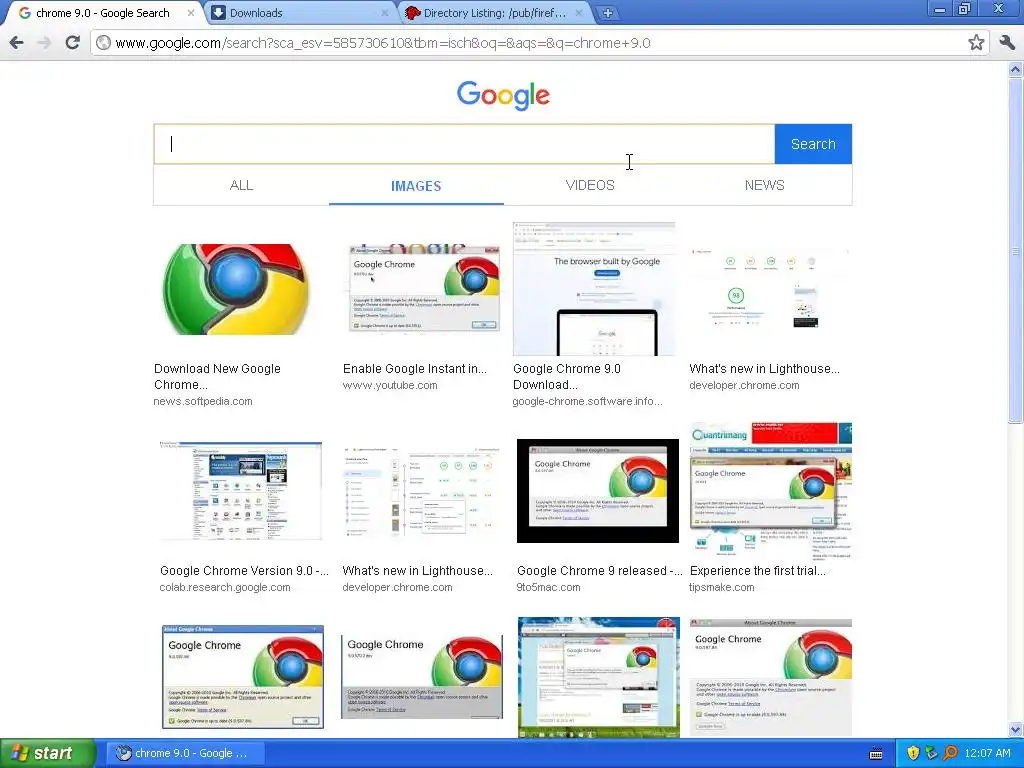Click the vertical scrollbar thumb

tap(1016, 251)
